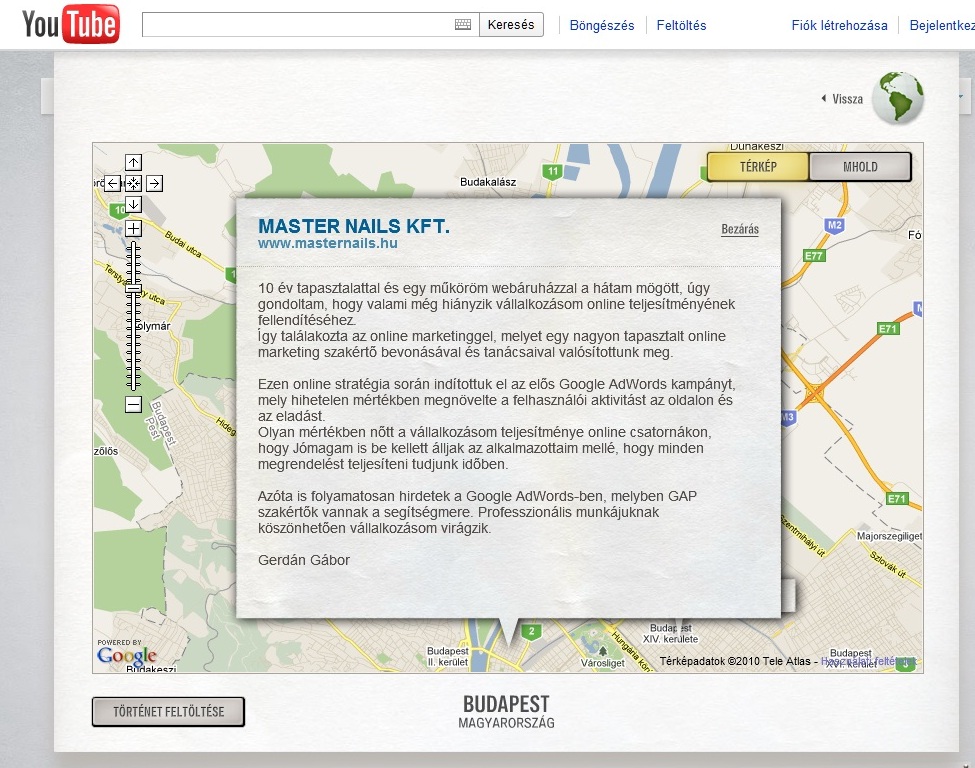Open the on-screen keyboard icon in search

coord(462,25)
